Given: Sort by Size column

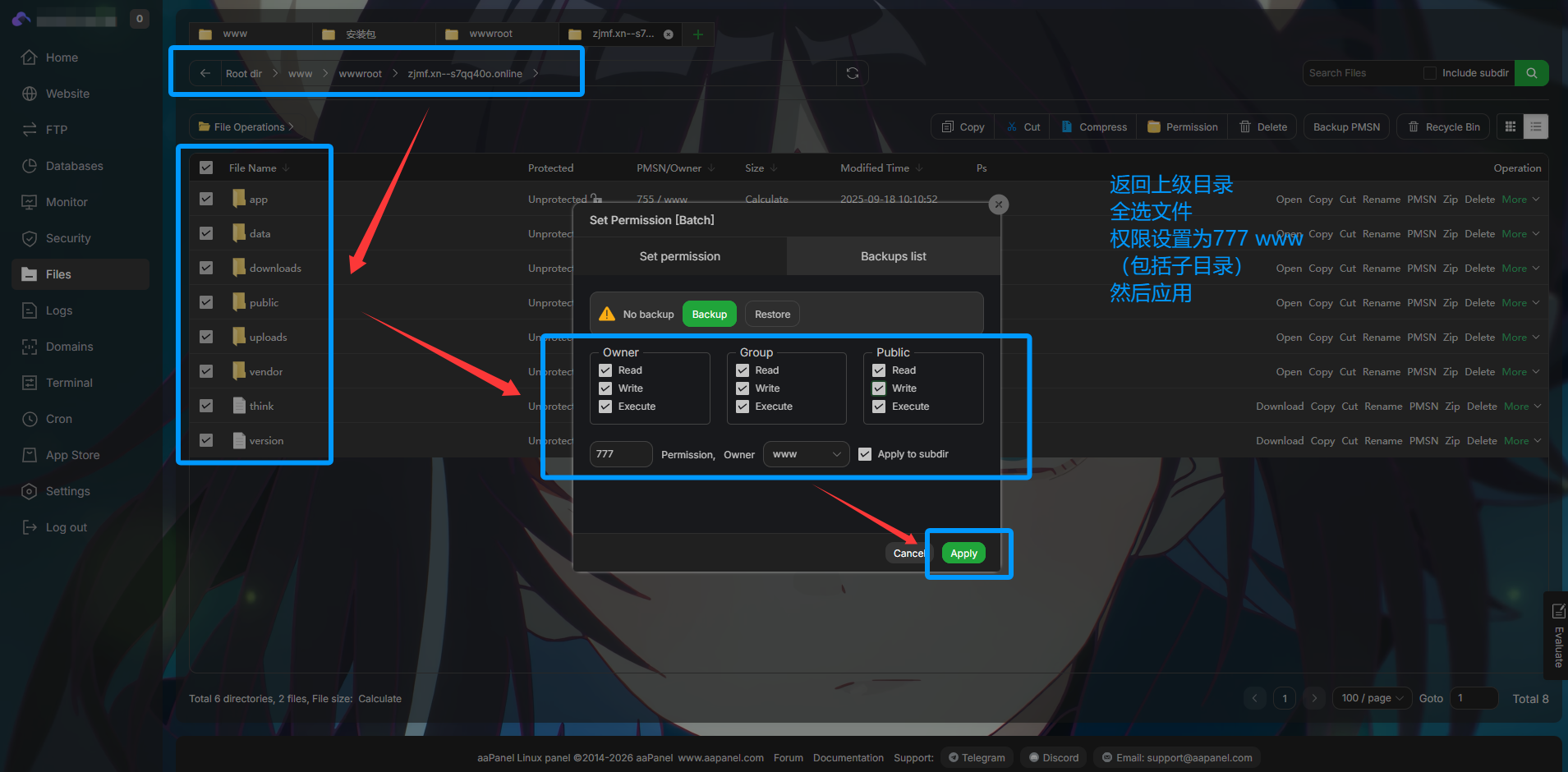Looking at the screenshot, I should pos(761,168).
